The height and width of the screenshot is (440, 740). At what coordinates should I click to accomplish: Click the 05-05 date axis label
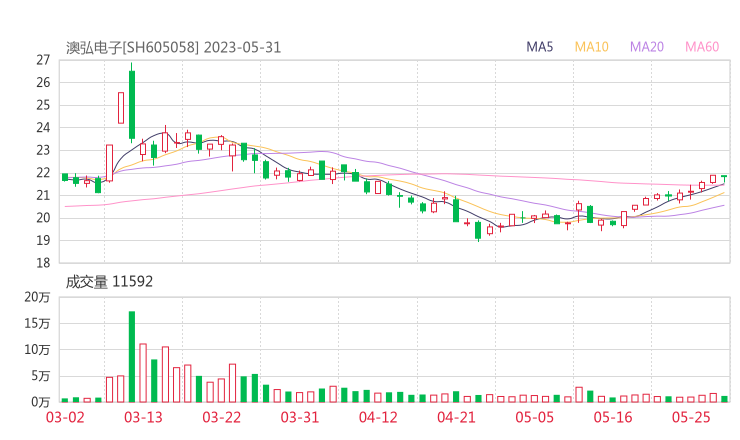534,417
